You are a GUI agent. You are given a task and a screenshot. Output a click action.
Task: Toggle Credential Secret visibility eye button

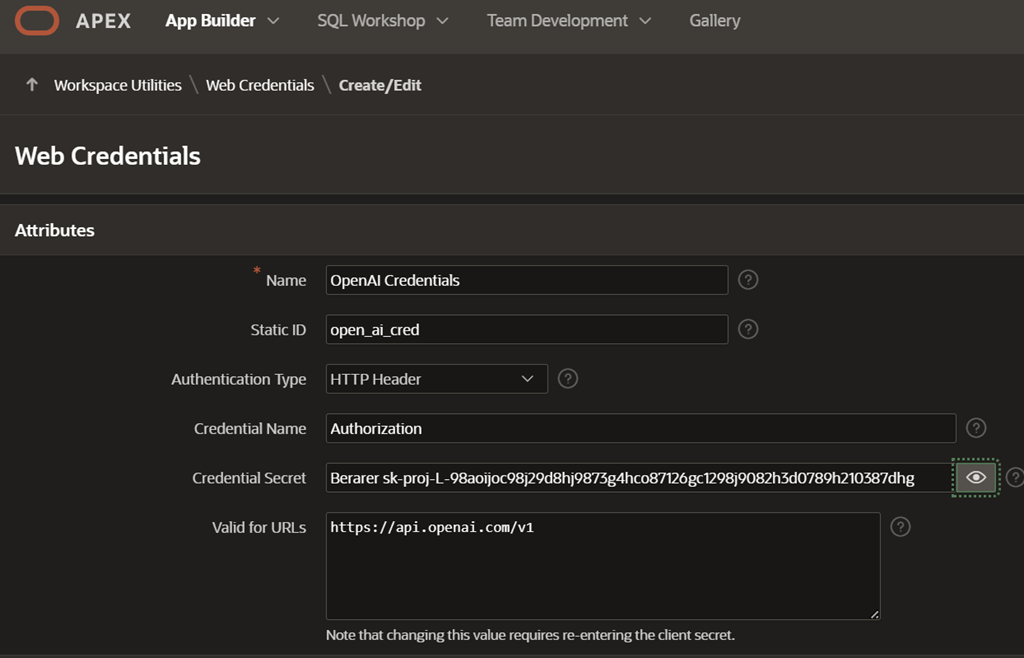click(x=976, y=478)
